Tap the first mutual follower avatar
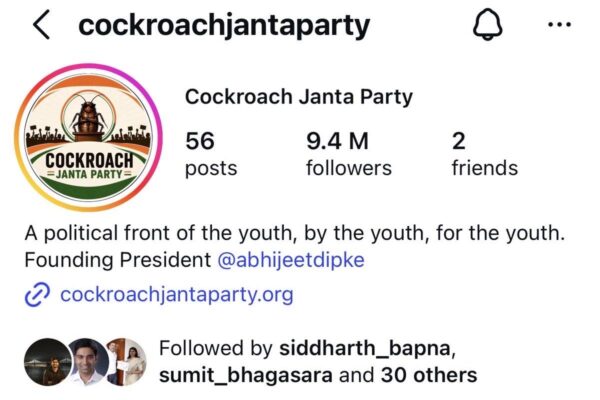The width and height of the screenshot is (600, 400). point(48,362)
